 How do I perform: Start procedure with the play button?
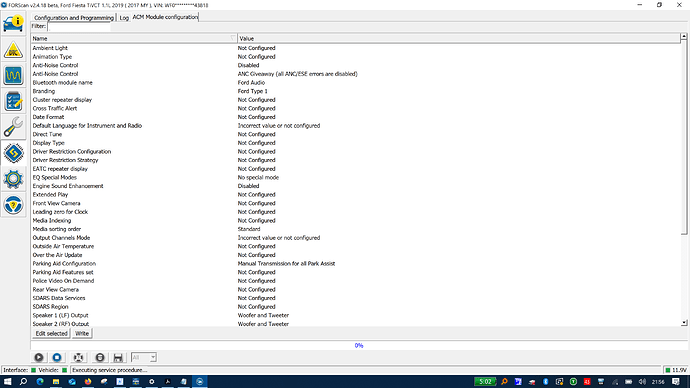39,357
